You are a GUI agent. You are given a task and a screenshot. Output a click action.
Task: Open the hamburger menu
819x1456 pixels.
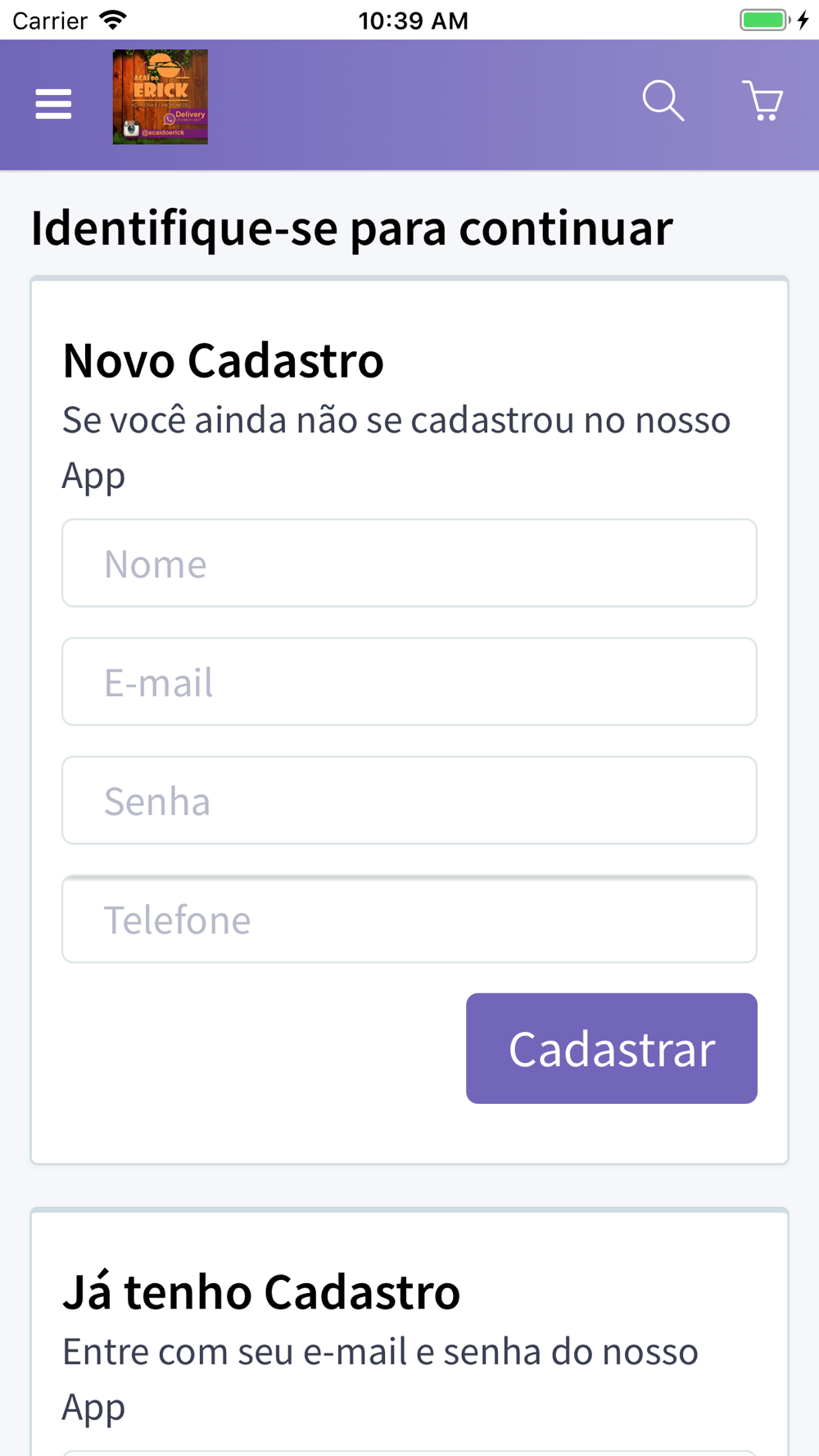pos(53,104)
